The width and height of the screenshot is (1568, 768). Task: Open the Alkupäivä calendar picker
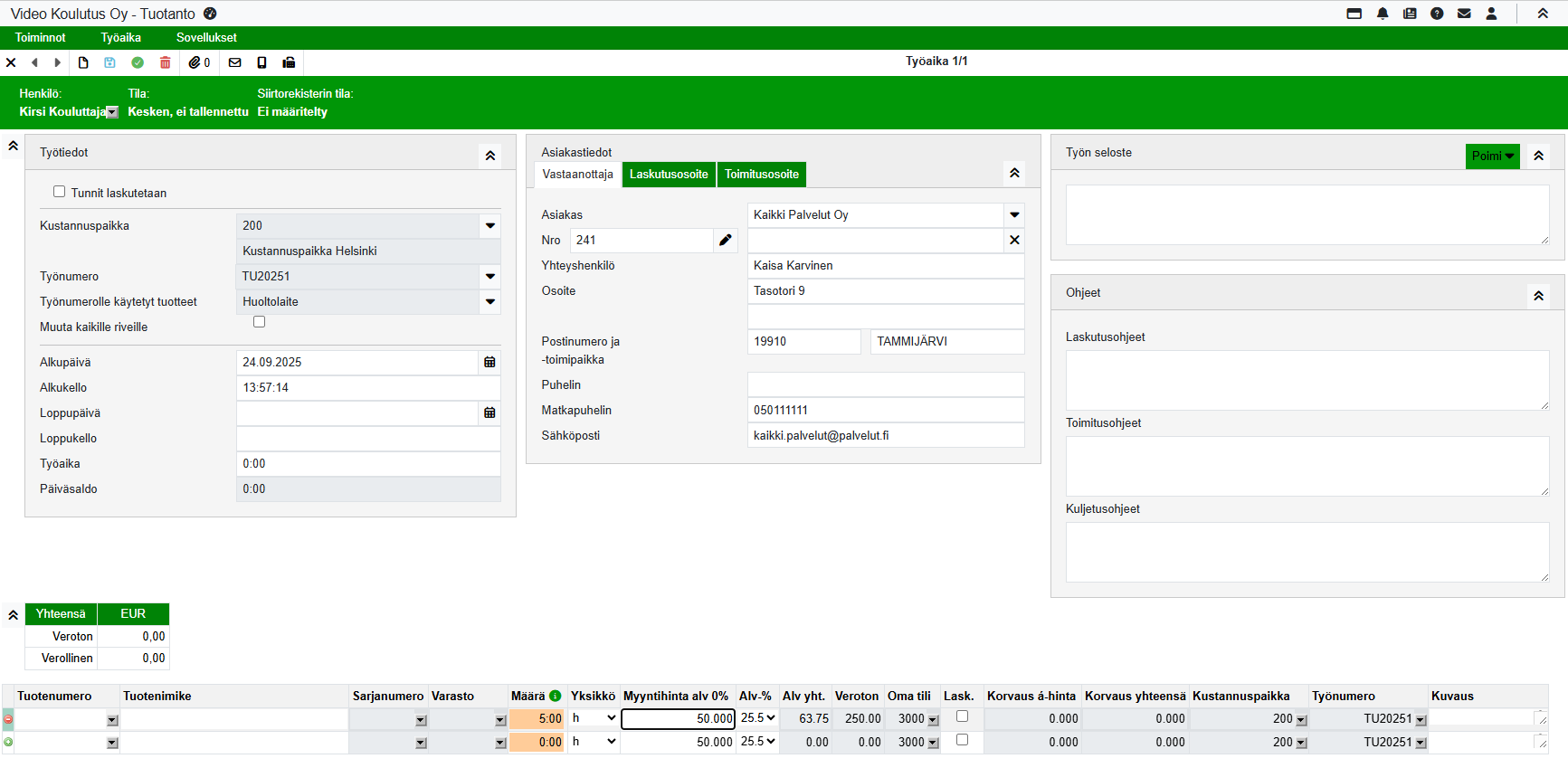click(489, 362)
